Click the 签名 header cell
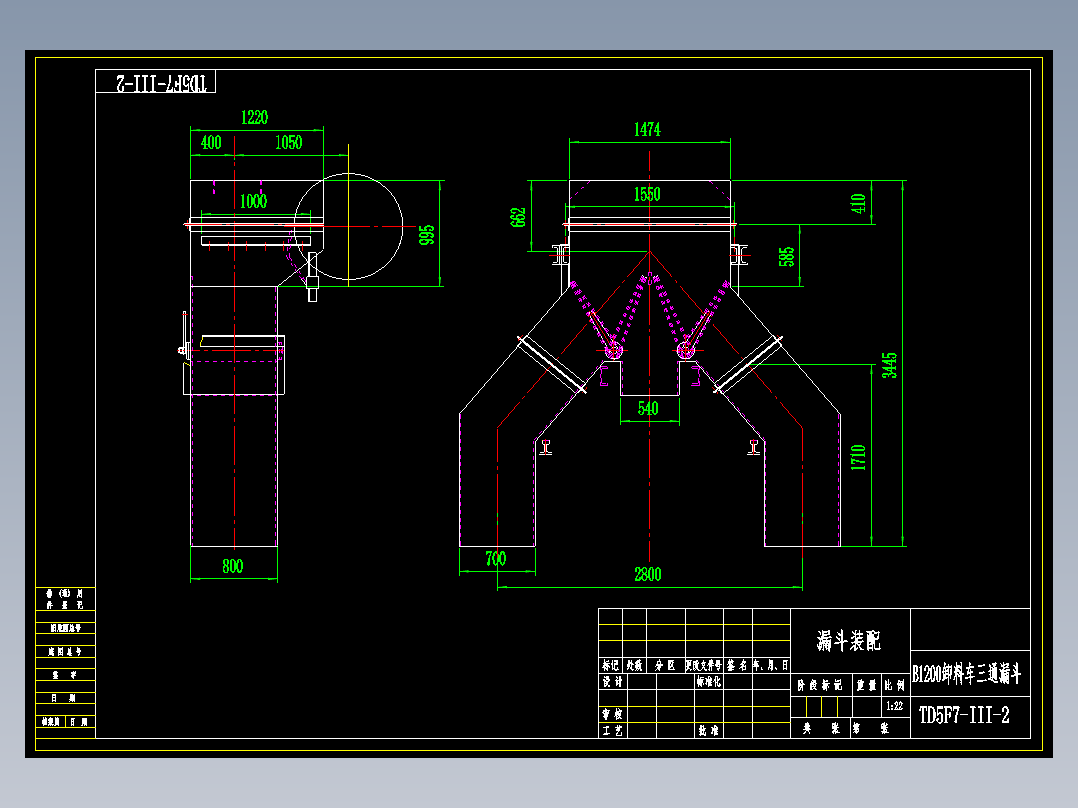The height and width of the screenshot is (808, 1078). click(738, 665)
